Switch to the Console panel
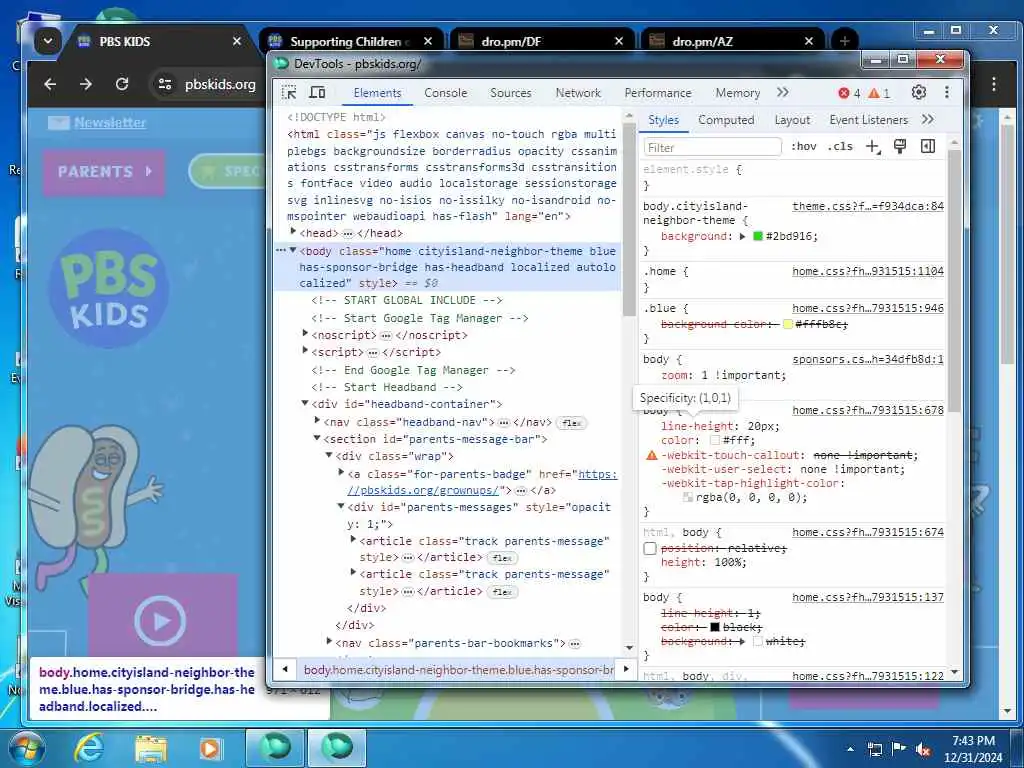The width and height of the screenshot is (1024, 768). click(445, 93)
